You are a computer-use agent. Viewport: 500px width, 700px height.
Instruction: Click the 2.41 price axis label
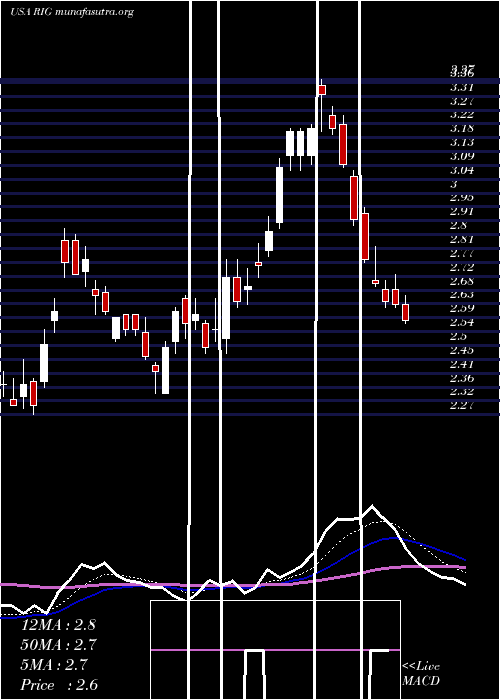[x=462, y=364]
